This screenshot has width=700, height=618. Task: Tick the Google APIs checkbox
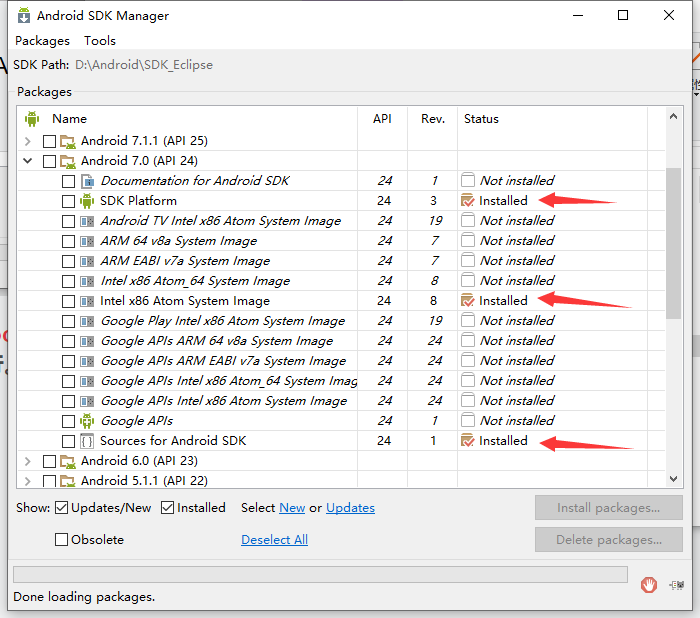pos(68,421)
